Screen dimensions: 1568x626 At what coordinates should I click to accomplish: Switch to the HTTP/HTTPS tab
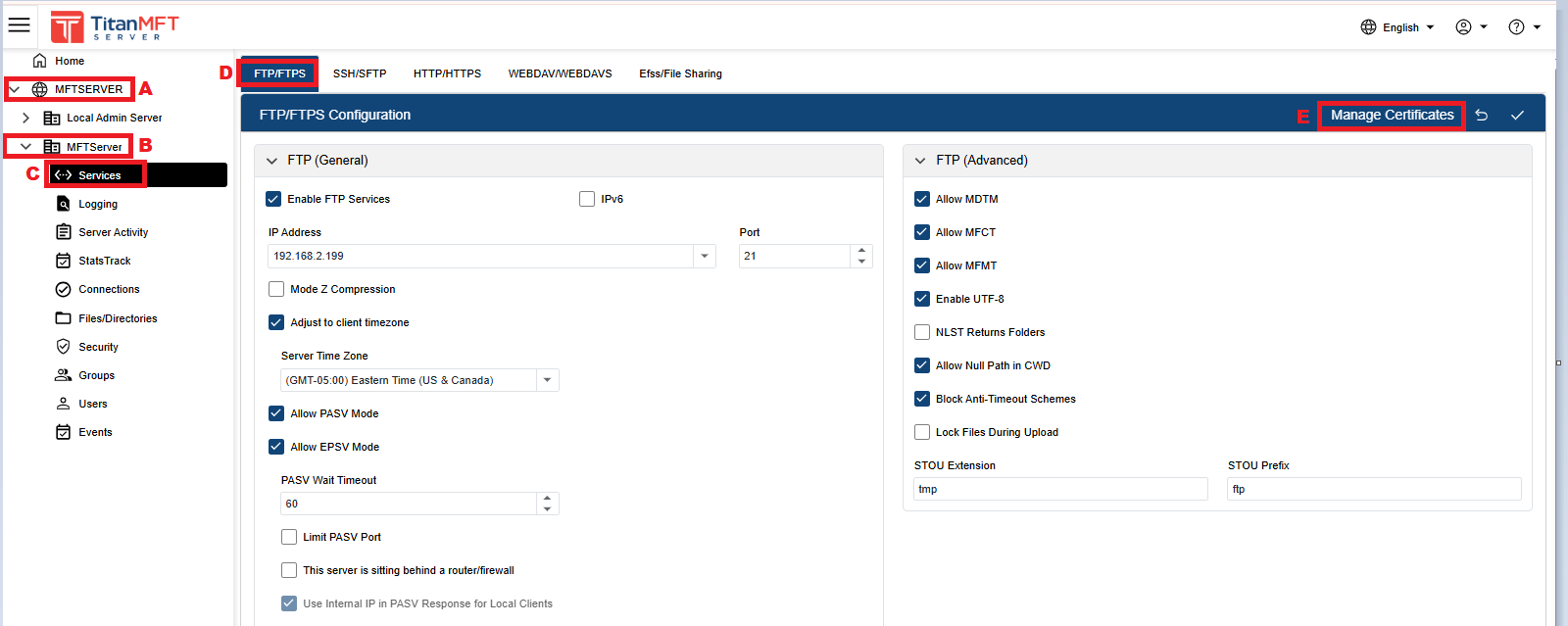tap(447, 73)
